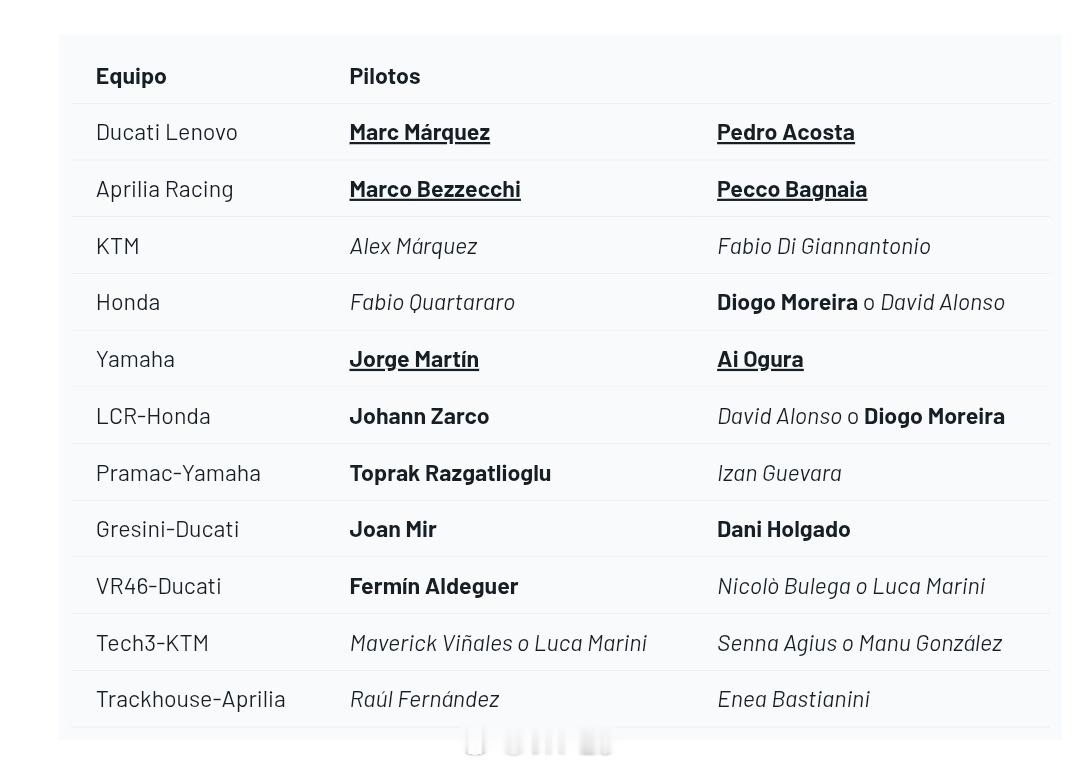Open the Ai Ogura link
This screenshot has height=766, width=1080.
(760, 360)
